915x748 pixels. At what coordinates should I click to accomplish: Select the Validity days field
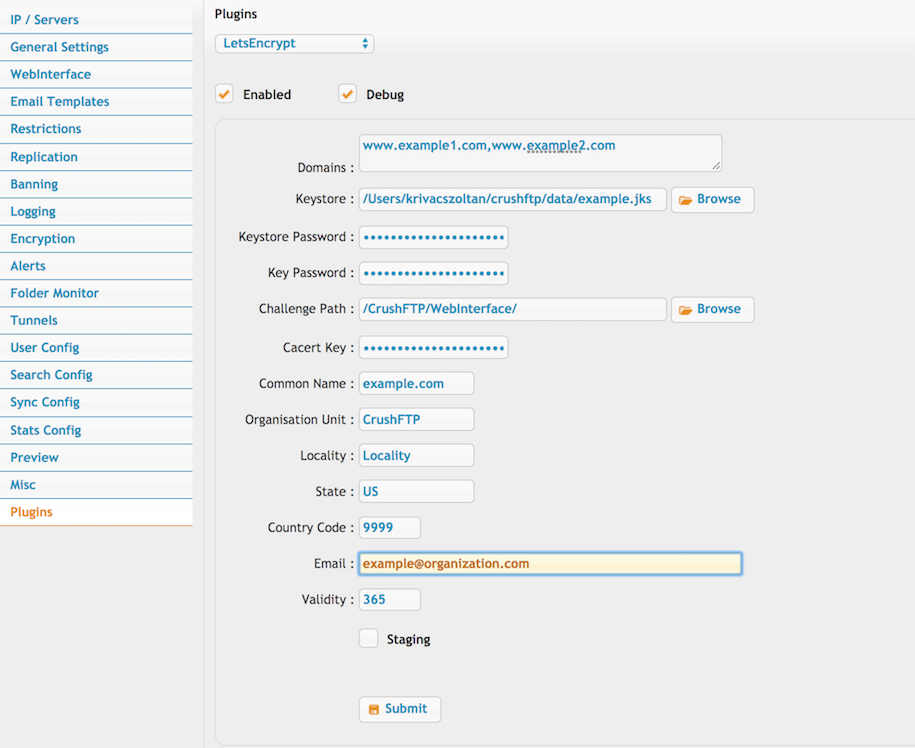pyautogui.click(x=389, y=600)
